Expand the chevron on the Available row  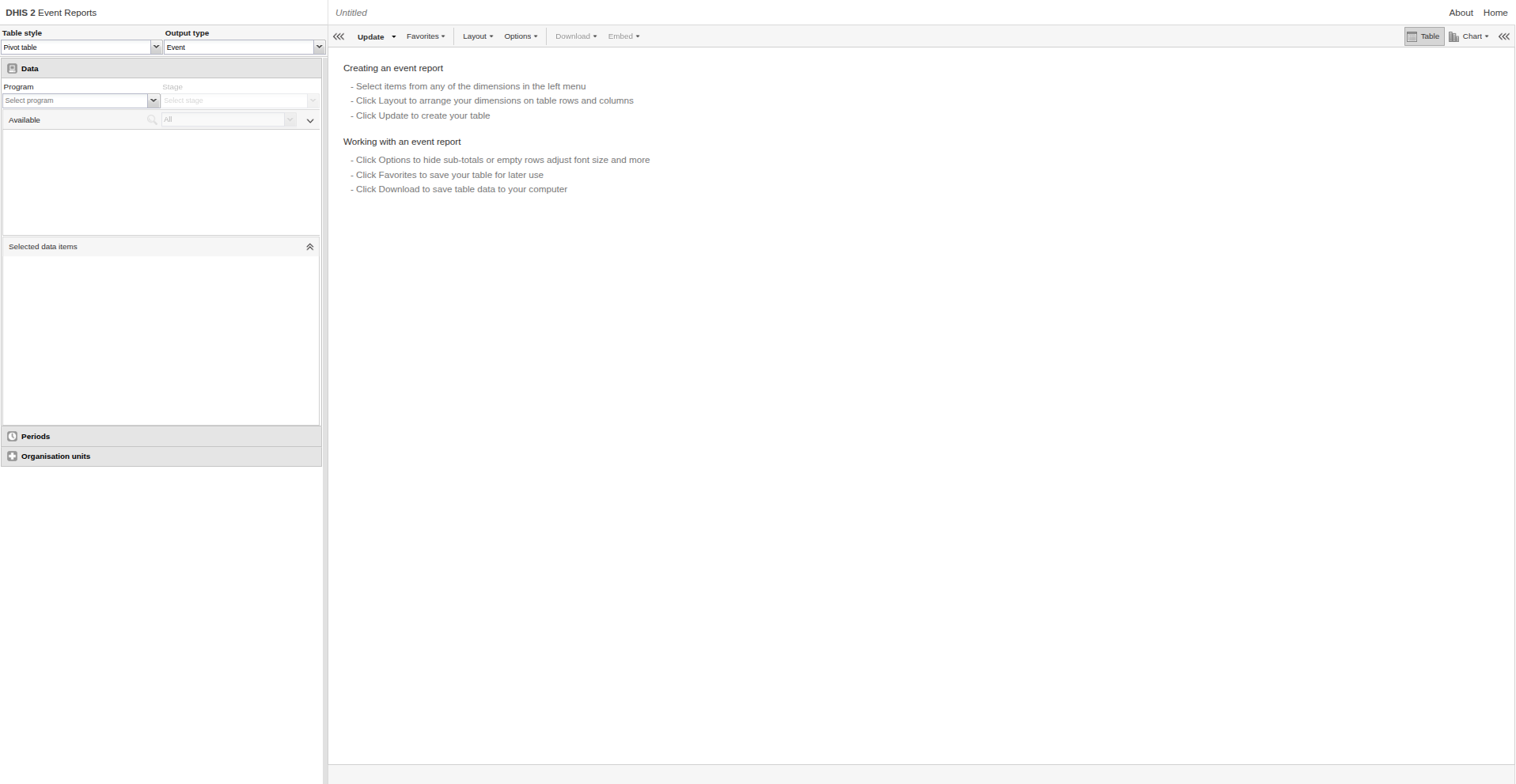tap(310, 121)
